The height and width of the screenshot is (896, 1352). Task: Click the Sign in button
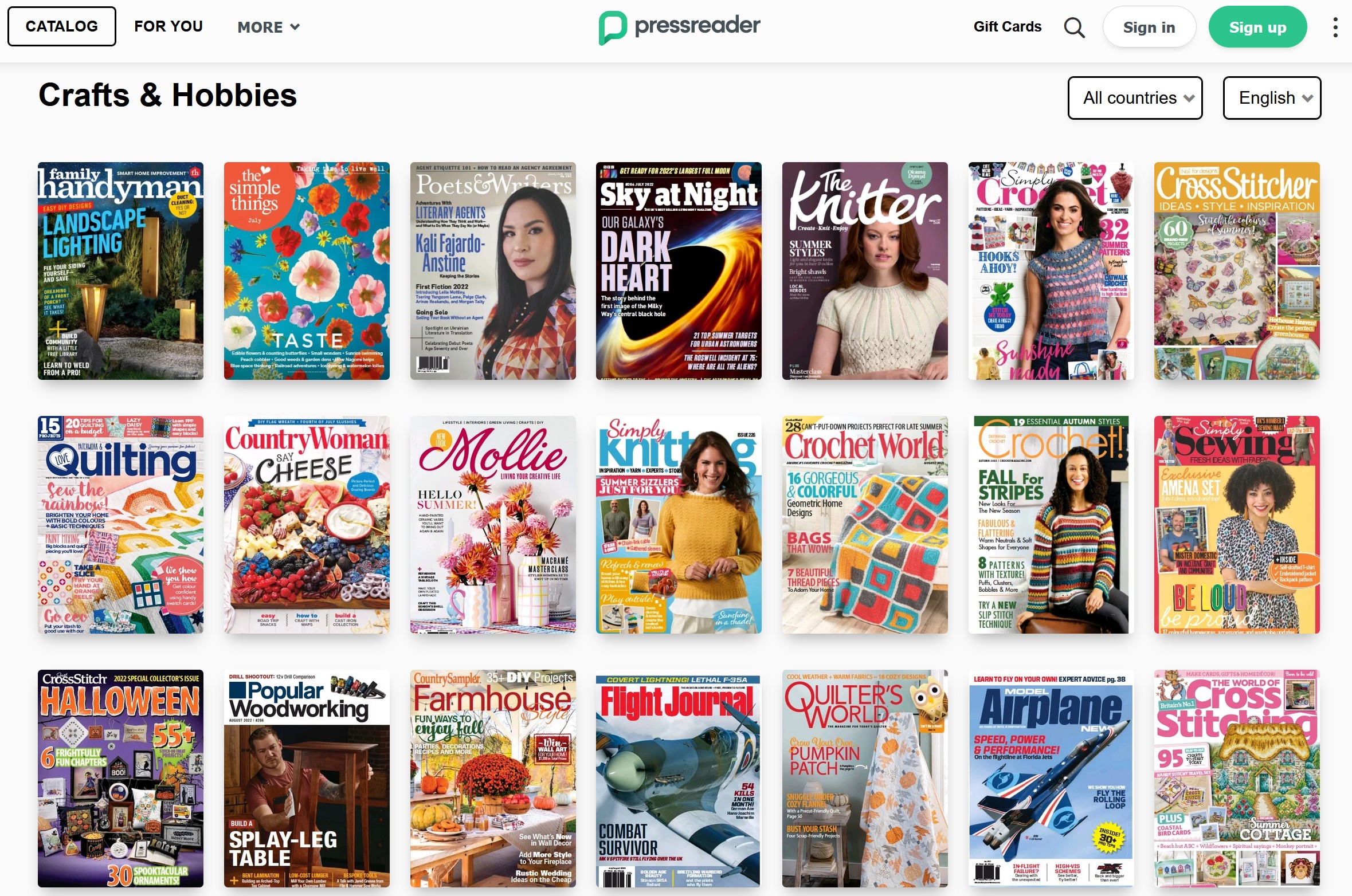(x=1149, y=27)
